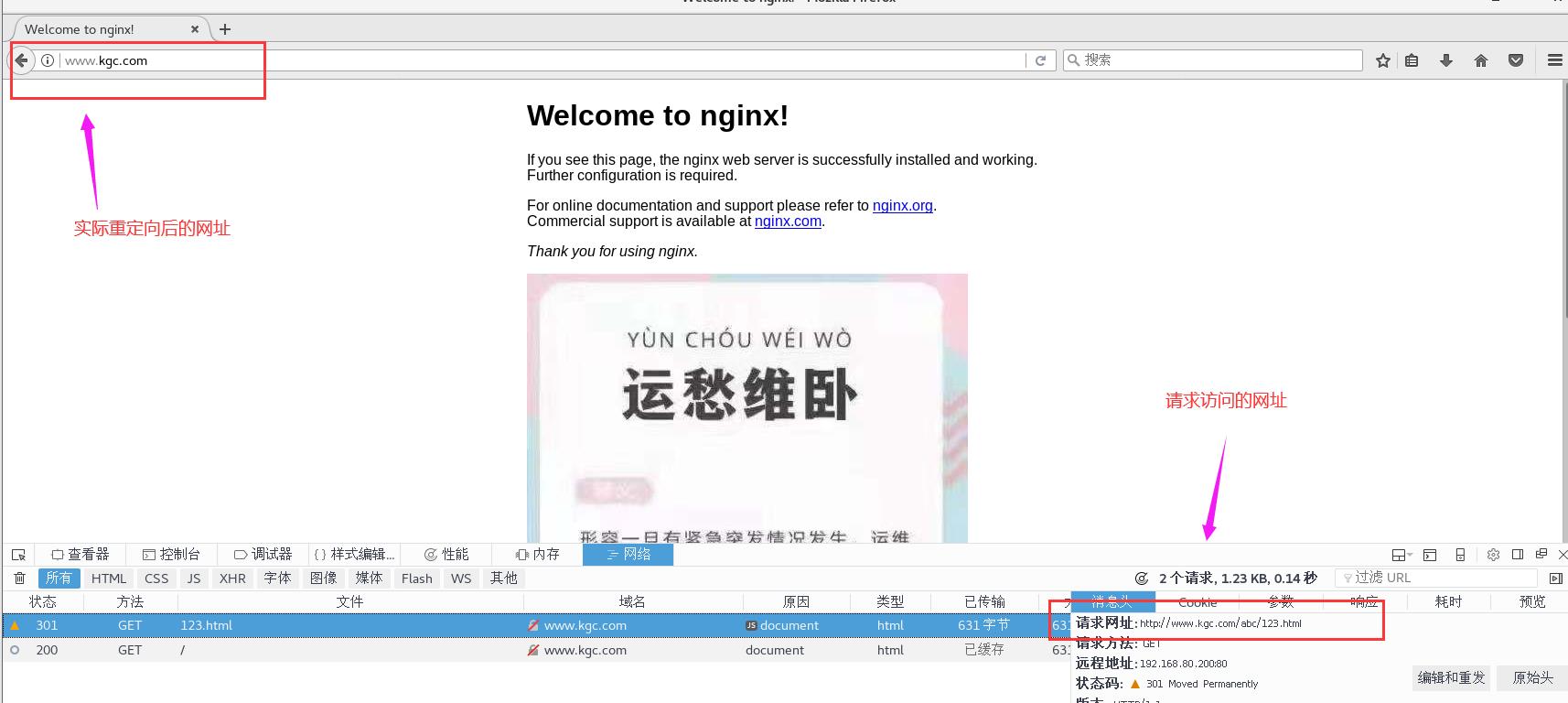Toggle the split console icon
Screen dimensions: 1568x703
pyautogui.click(x=1430, y=555)
